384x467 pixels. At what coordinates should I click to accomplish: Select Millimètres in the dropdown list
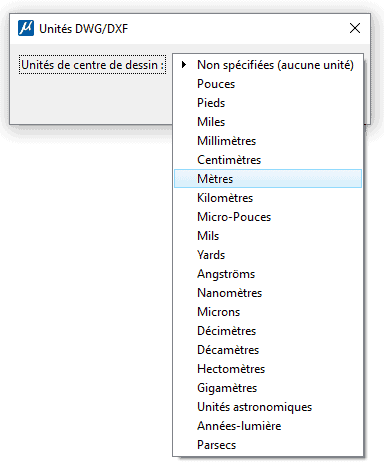coord(268,141)
